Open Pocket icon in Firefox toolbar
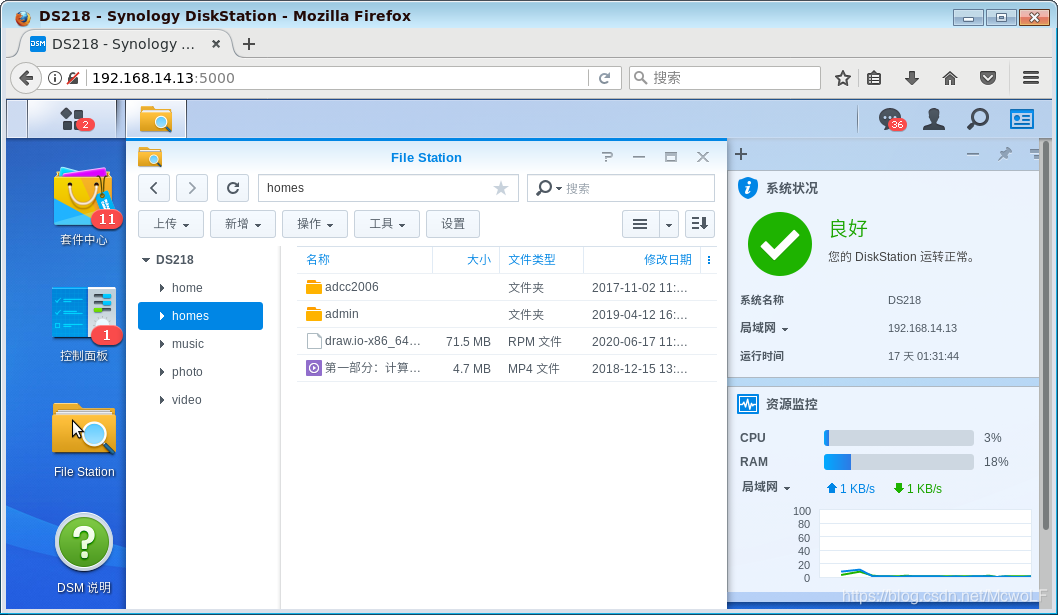 pos(988,78)
